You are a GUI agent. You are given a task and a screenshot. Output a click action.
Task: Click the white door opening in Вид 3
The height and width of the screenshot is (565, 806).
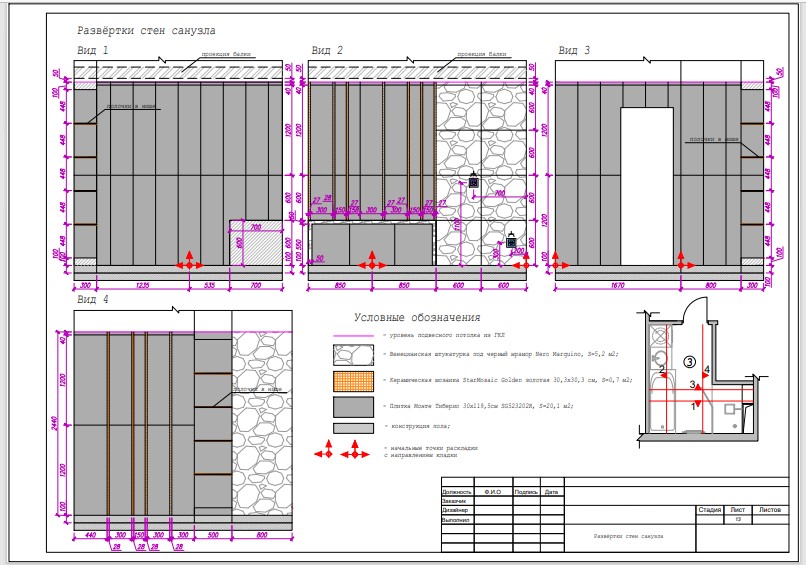point(647,186)
